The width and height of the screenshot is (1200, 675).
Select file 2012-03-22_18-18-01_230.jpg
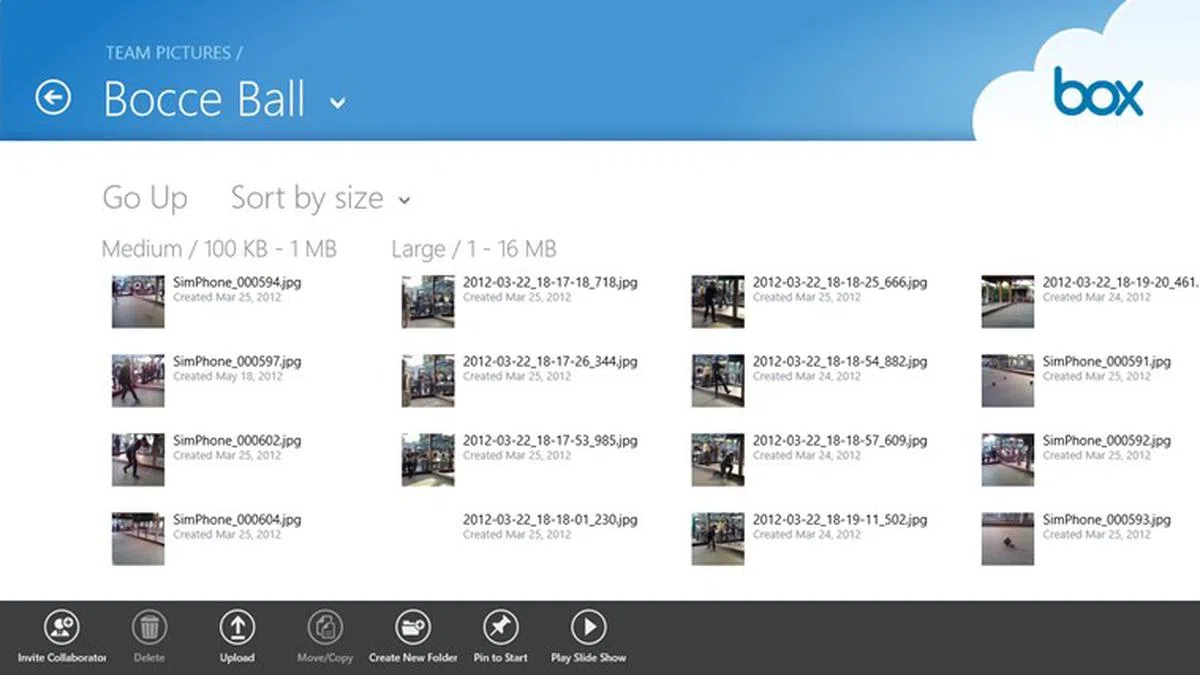click(549, 521)
